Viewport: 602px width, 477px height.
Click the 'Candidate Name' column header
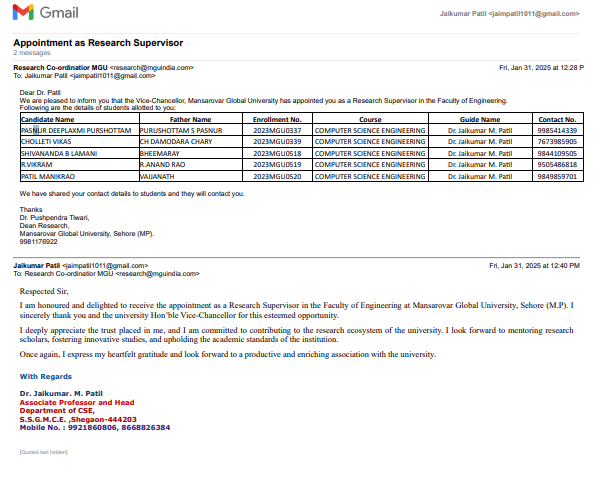(48, 119)
